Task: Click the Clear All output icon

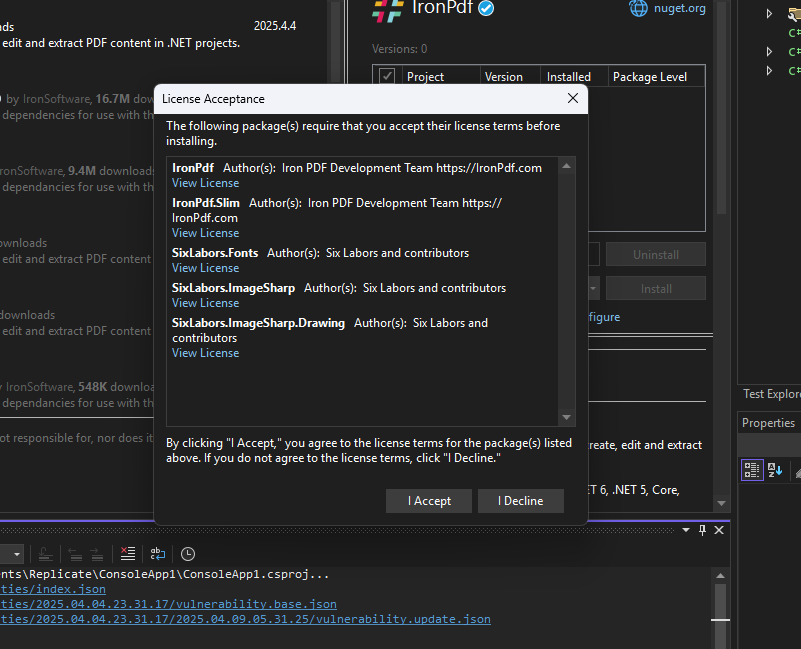Action: point(128,553)
